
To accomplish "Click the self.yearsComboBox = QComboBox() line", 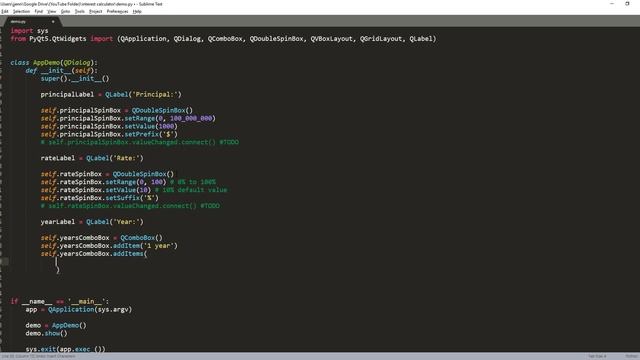I will (x=101, y=238).
